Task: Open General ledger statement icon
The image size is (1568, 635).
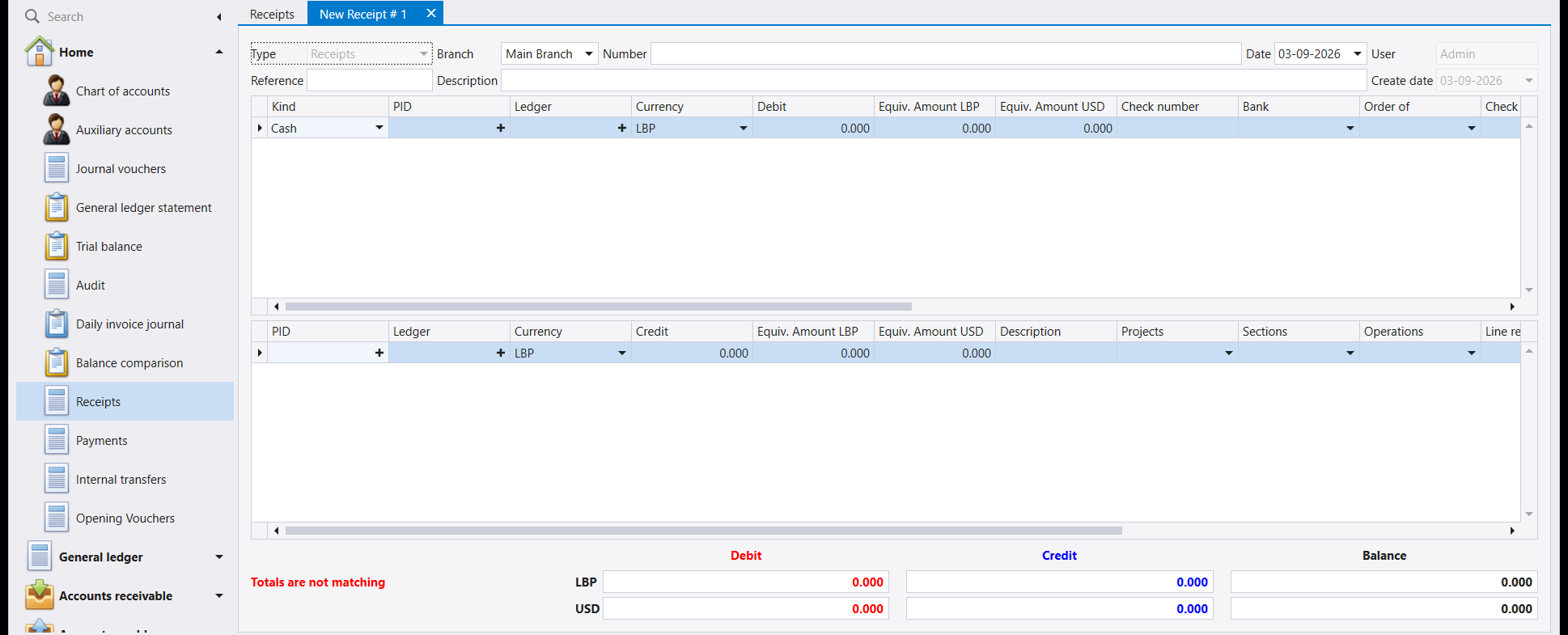Action: pyautogui.click(x=57, y=207)
